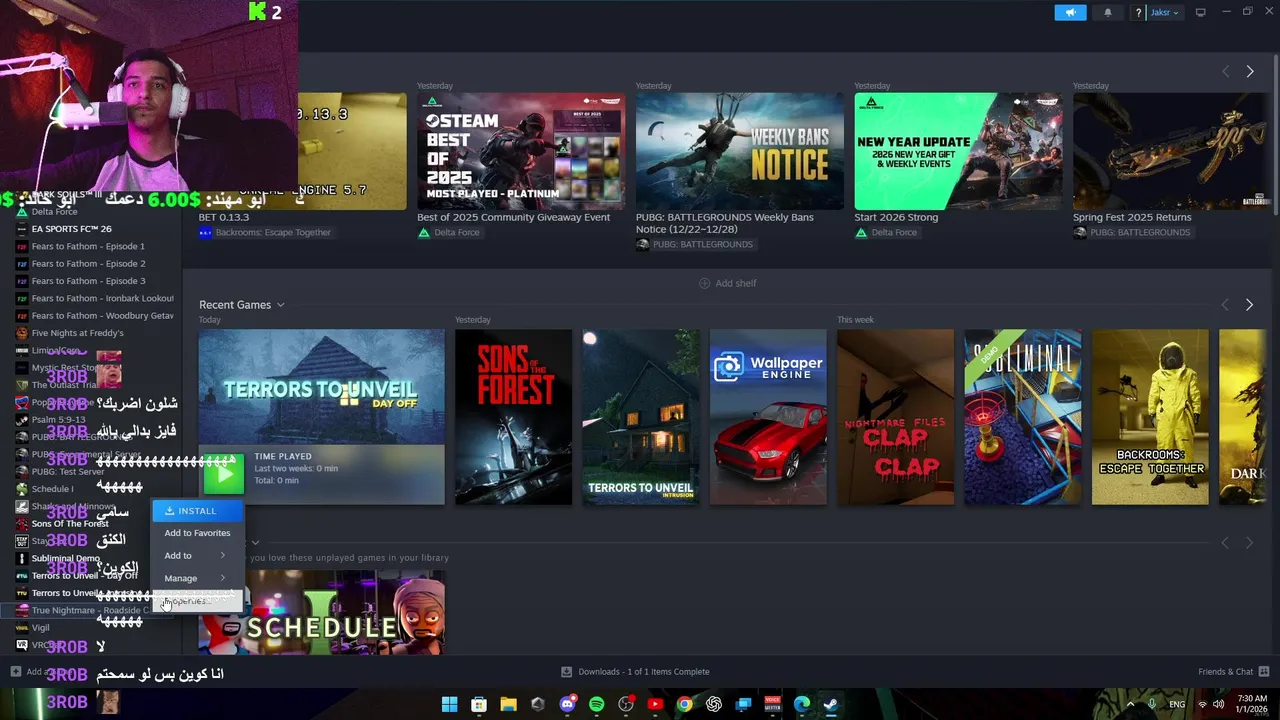The height and width of the screenshot is (720, 1280).
Task: Open Best of 2025 Community Giveaway thumbnail
Action: coord(521,151)
